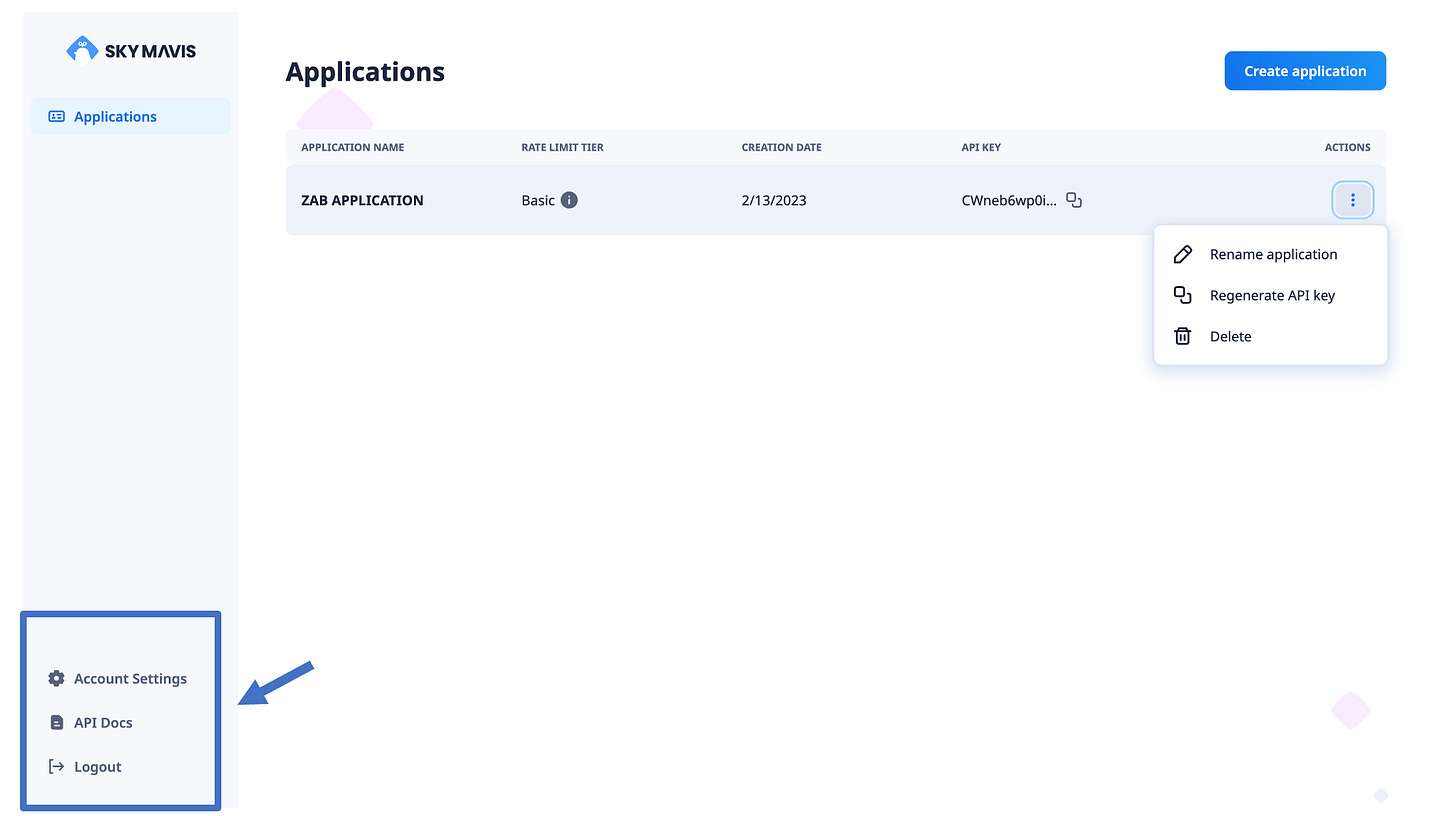
Task: Copy the API key with the copy icon
Action: coord(1074,200)
